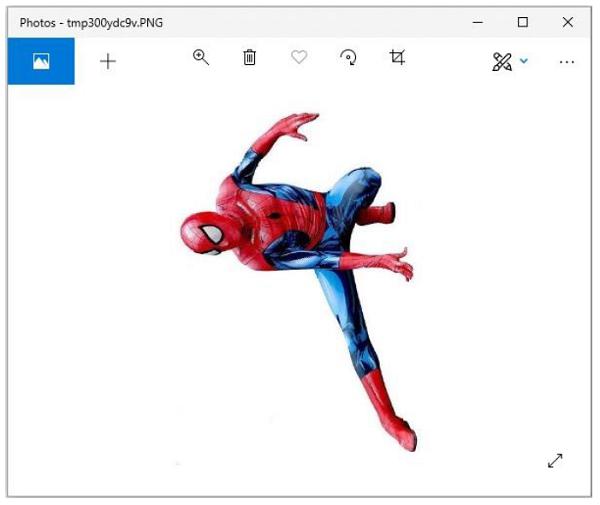Close the Photos window
Image resolution: width=600 pixels, height=505 pixels.
568,21
